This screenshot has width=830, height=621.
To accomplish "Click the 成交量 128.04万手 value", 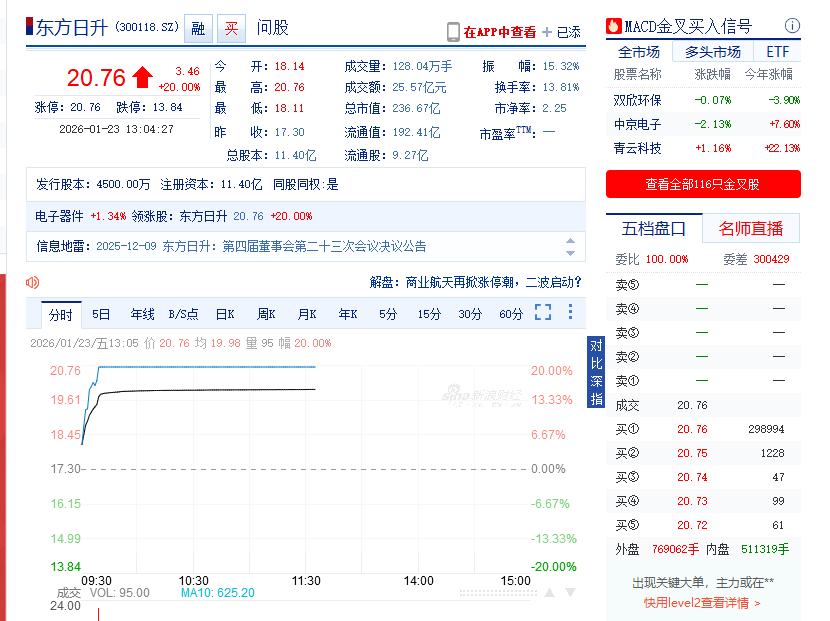I will point(422,67).
